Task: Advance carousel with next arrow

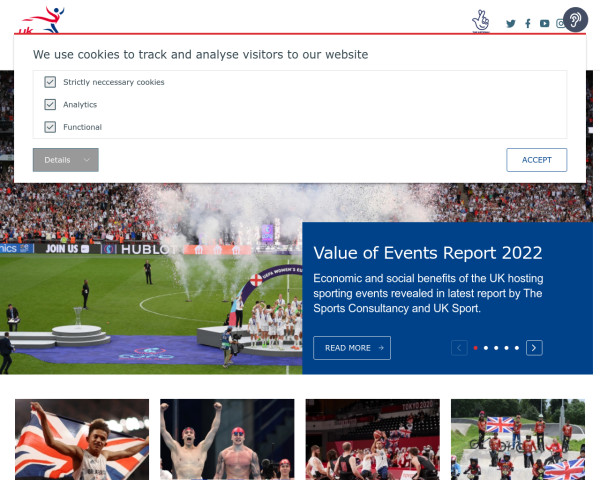Action: (534, 348)
